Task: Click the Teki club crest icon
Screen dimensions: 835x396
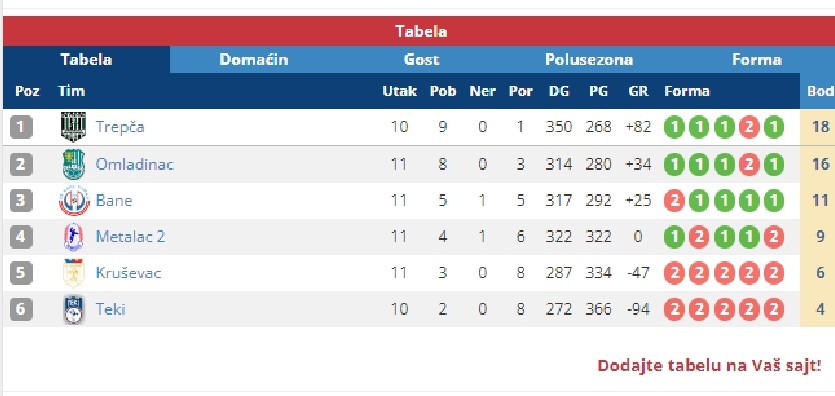Action: (x=73, y=309)
